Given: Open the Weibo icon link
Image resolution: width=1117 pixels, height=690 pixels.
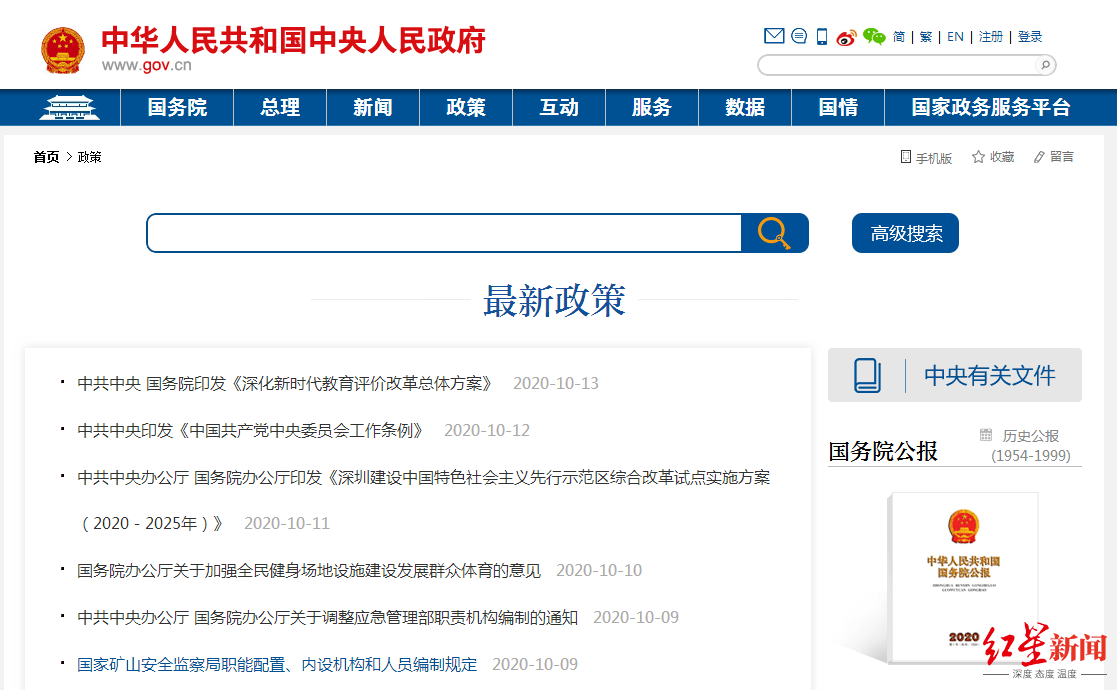Looking at the screenshot, I should coord(847,37).
